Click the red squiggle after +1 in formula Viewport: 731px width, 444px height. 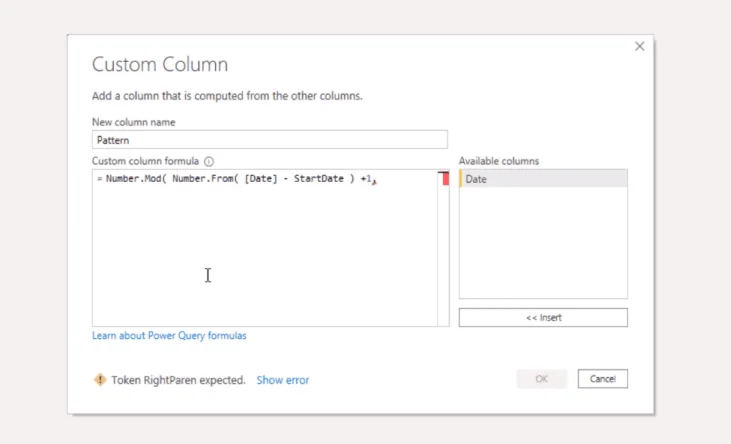[374, 182]
